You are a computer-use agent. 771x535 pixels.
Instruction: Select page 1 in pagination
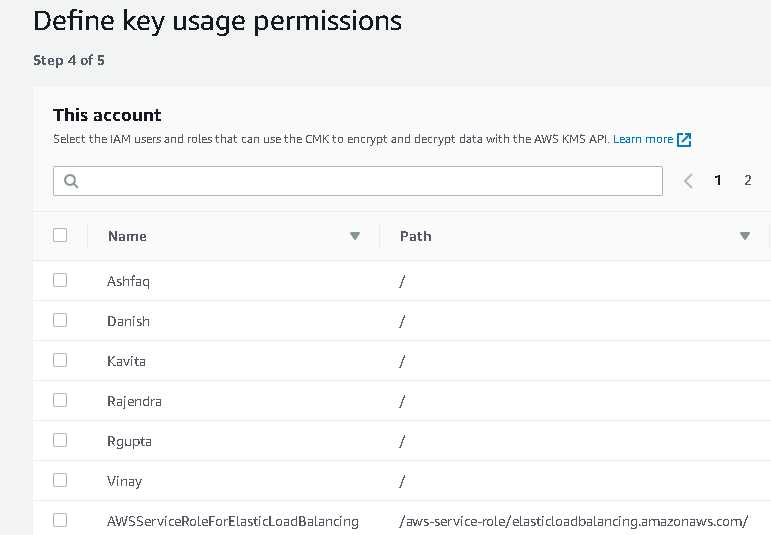[x=718, y=181]
